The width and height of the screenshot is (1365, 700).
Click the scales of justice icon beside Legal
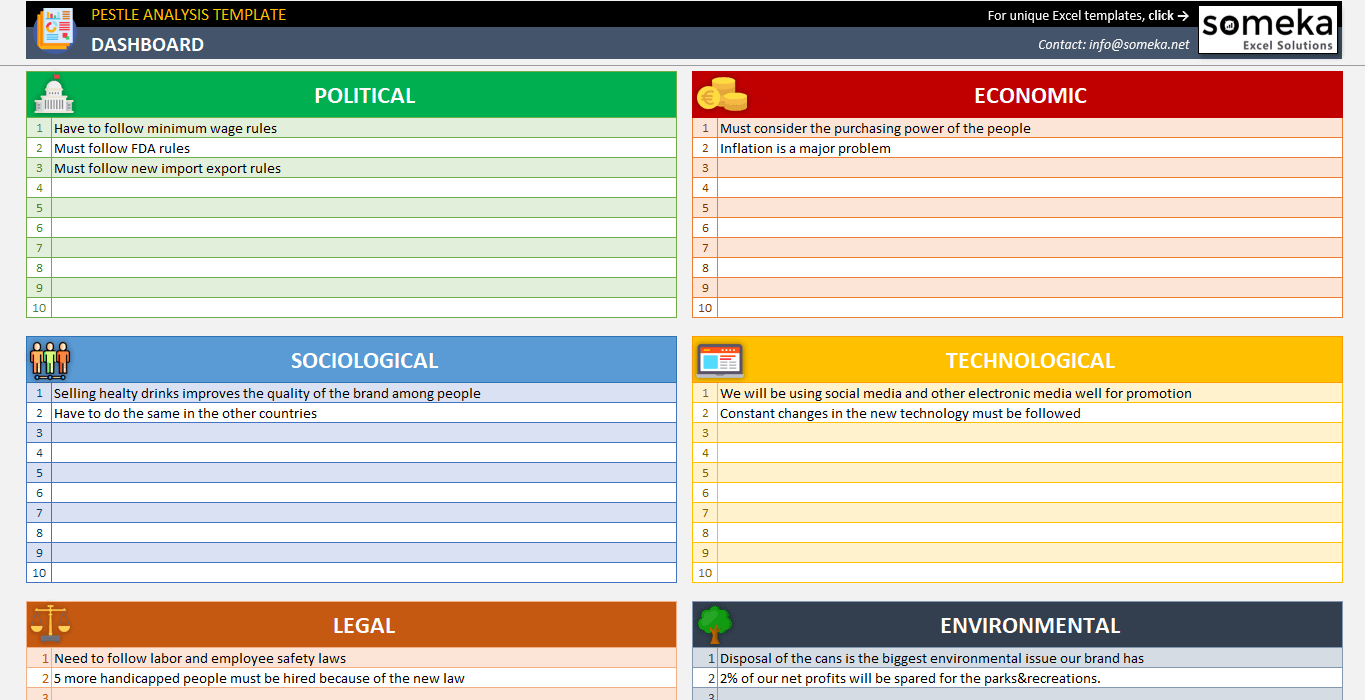(x=52, y=625)
